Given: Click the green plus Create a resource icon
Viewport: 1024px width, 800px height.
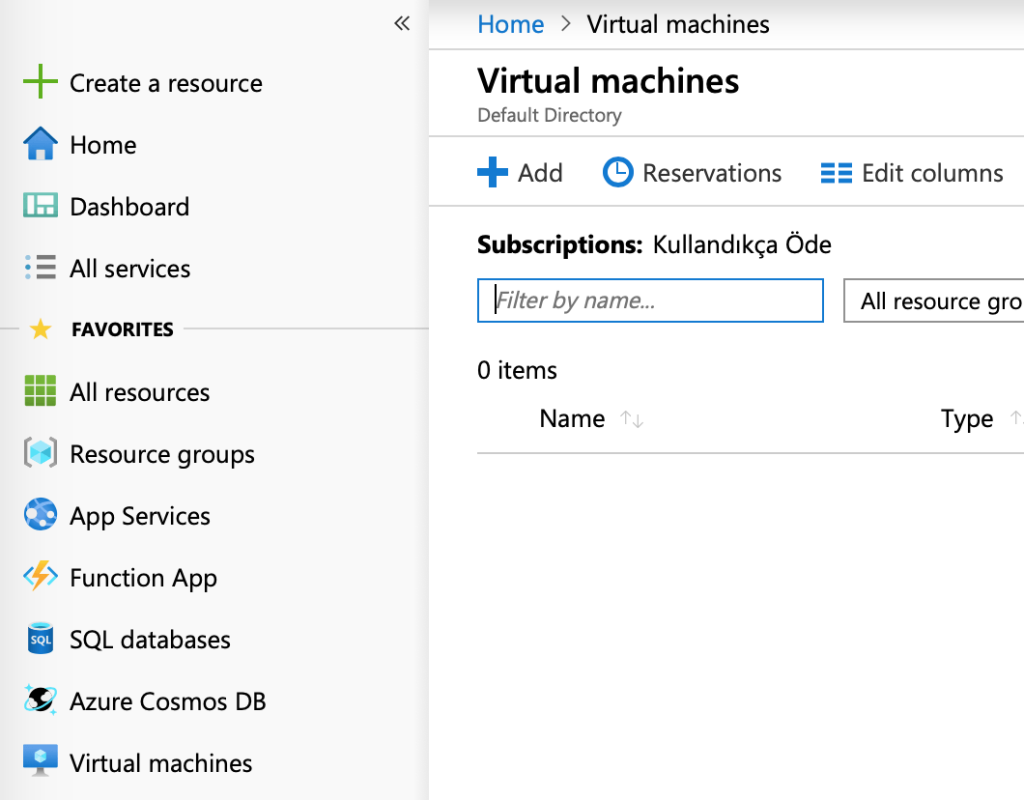Looking at the screenshot, I should point(40,82).
